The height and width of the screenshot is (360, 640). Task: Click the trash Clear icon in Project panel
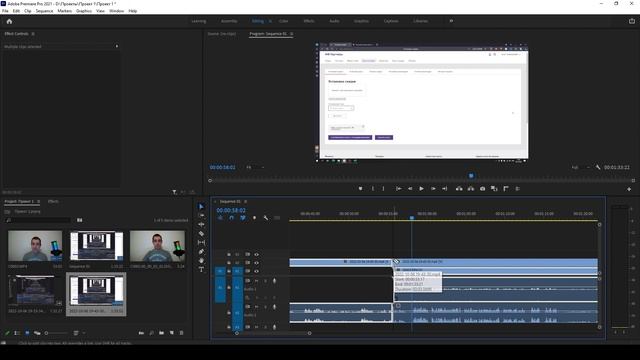(182, 333)
